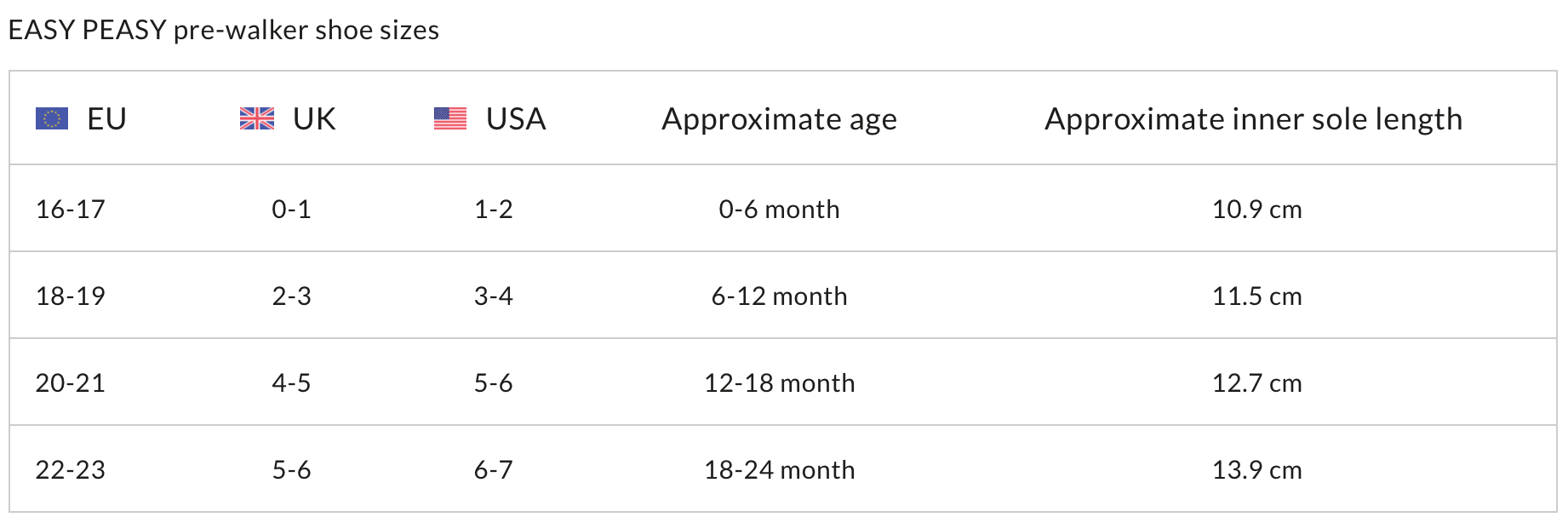Click the UK column header text
Screen dimensions: 1568x523
(314, 118)
